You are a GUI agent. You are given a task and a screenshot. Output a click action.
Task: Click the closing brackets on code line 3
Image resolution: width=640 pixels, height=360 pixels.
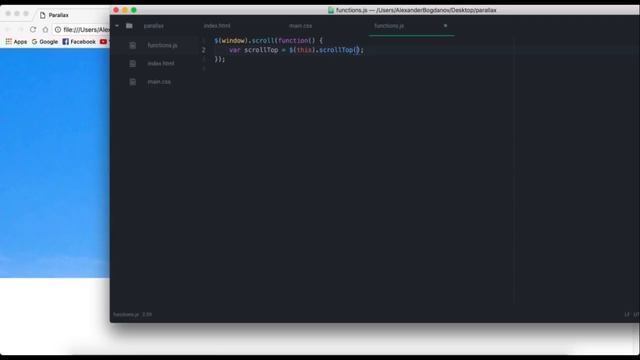[220, 59]
